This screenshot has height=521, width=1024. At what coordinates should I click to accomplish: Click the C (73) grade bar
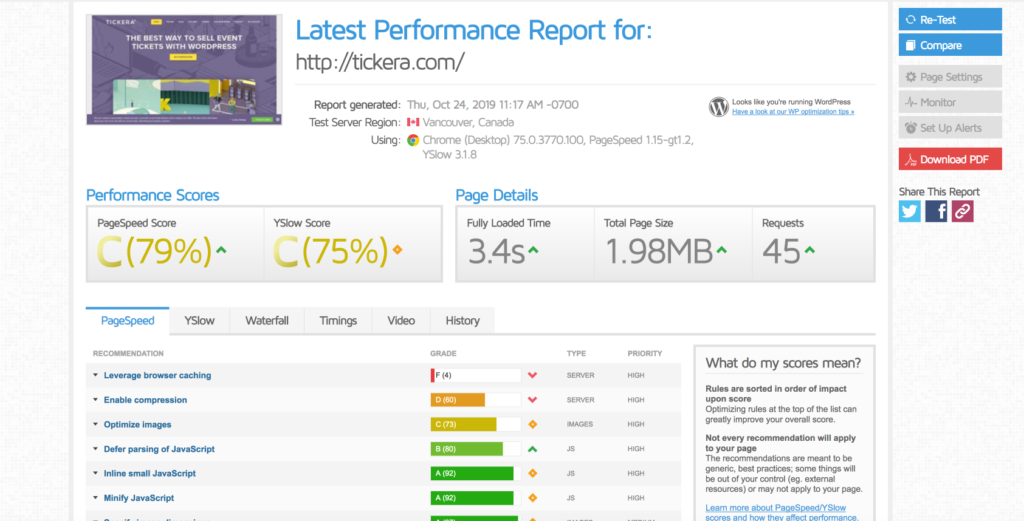(x=475, y=424)
